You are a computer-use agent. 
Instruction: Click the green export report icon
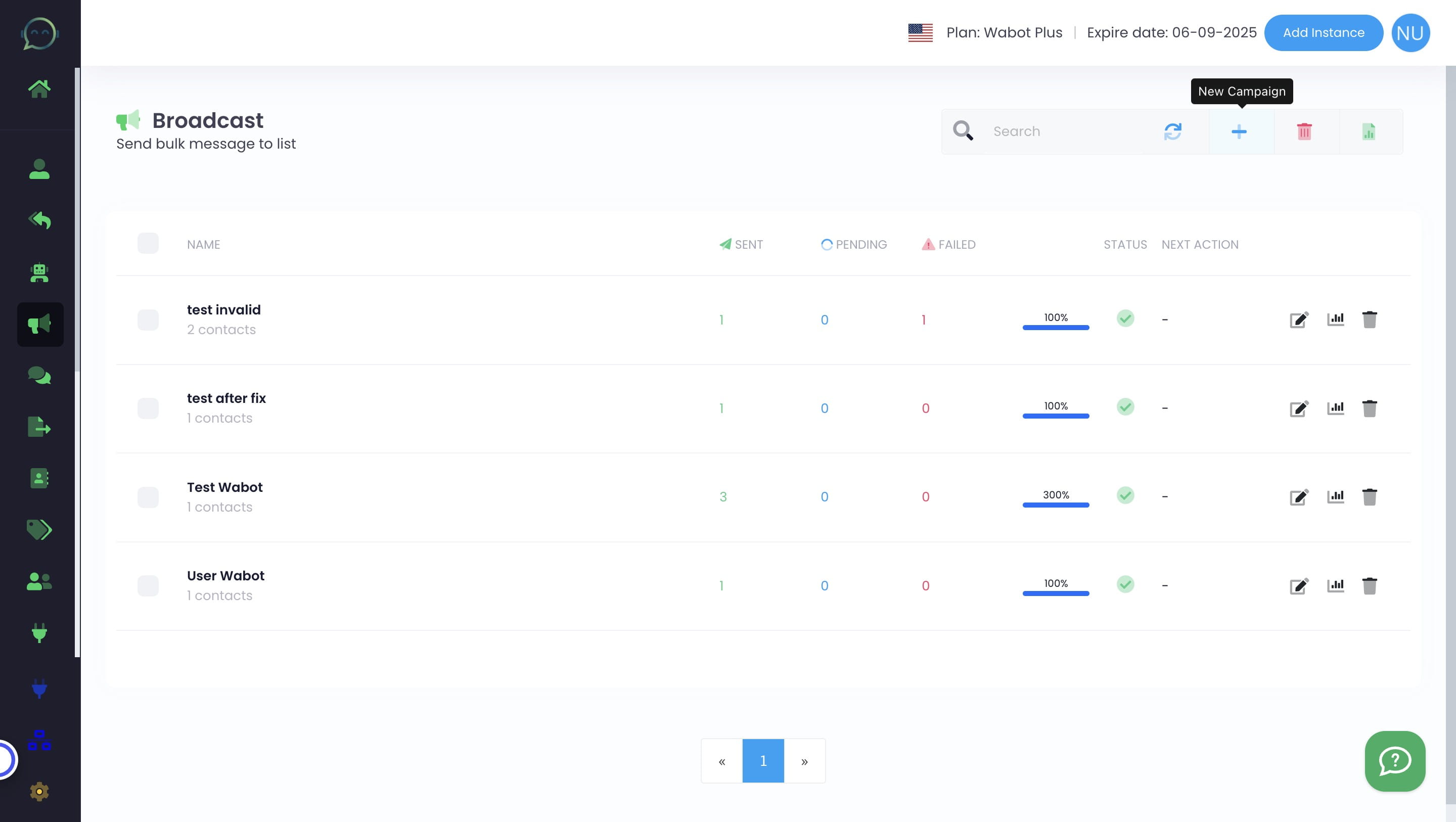click(1369, 132)
